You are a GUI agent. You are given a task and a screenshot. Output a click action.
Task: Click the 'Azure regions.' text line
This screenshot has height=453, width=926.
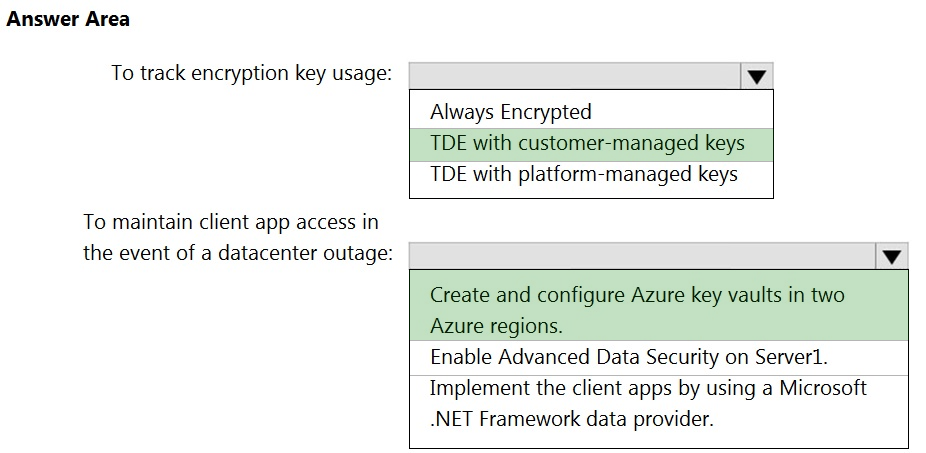click(x=496, y=326)
